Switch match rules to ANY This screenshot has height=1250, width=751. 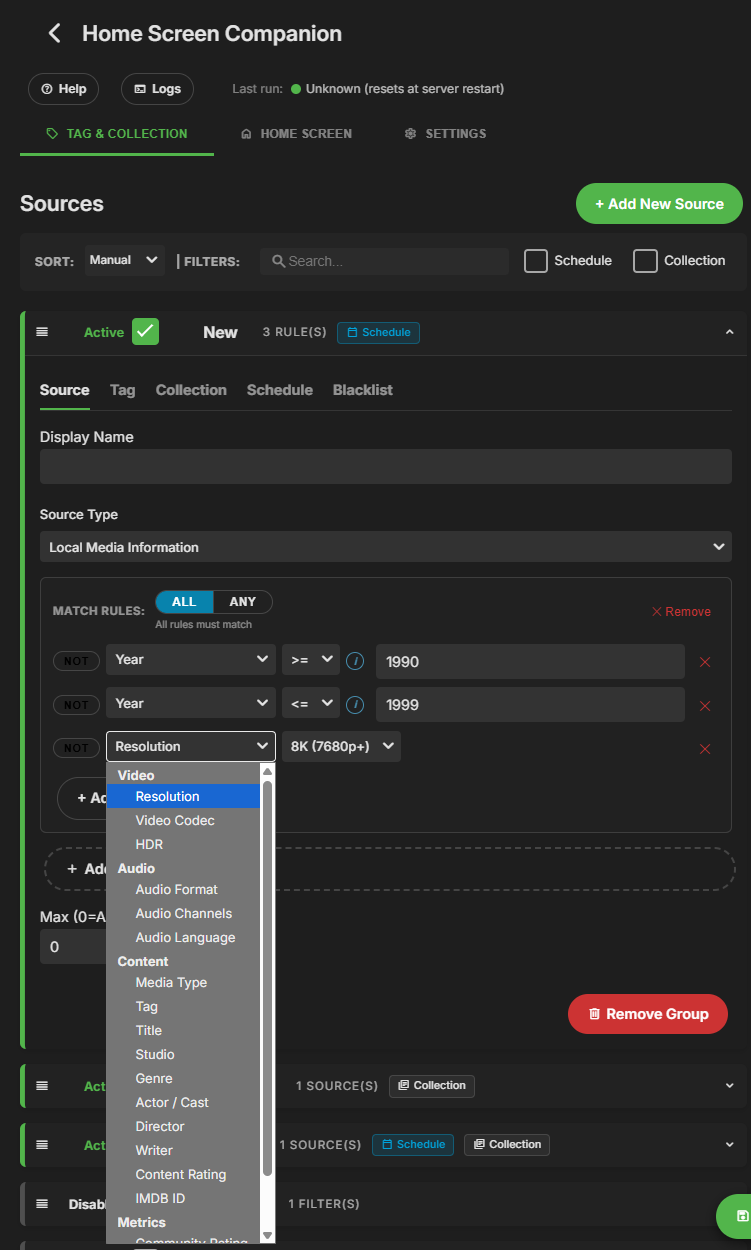[x=242, y=602]
